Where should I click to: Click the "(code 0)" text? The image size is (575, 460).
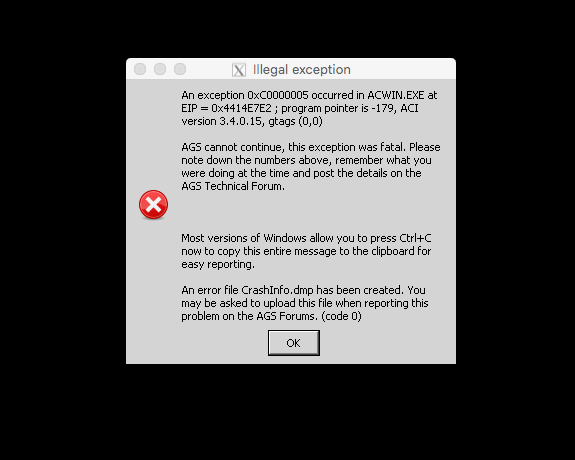(341, 316)
